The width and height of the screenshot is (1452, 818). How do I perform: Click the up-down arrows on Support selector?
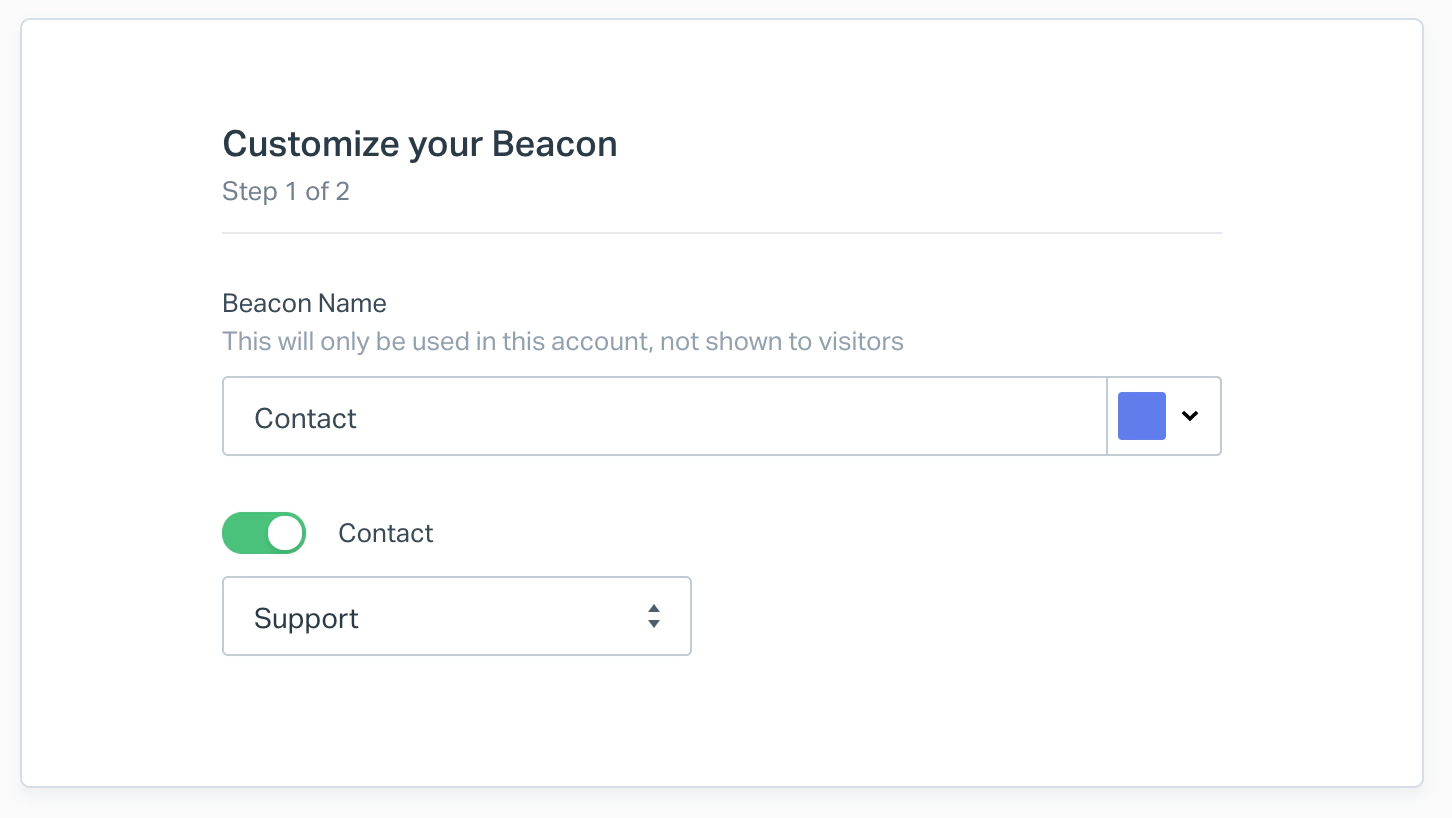coord(653,617)
